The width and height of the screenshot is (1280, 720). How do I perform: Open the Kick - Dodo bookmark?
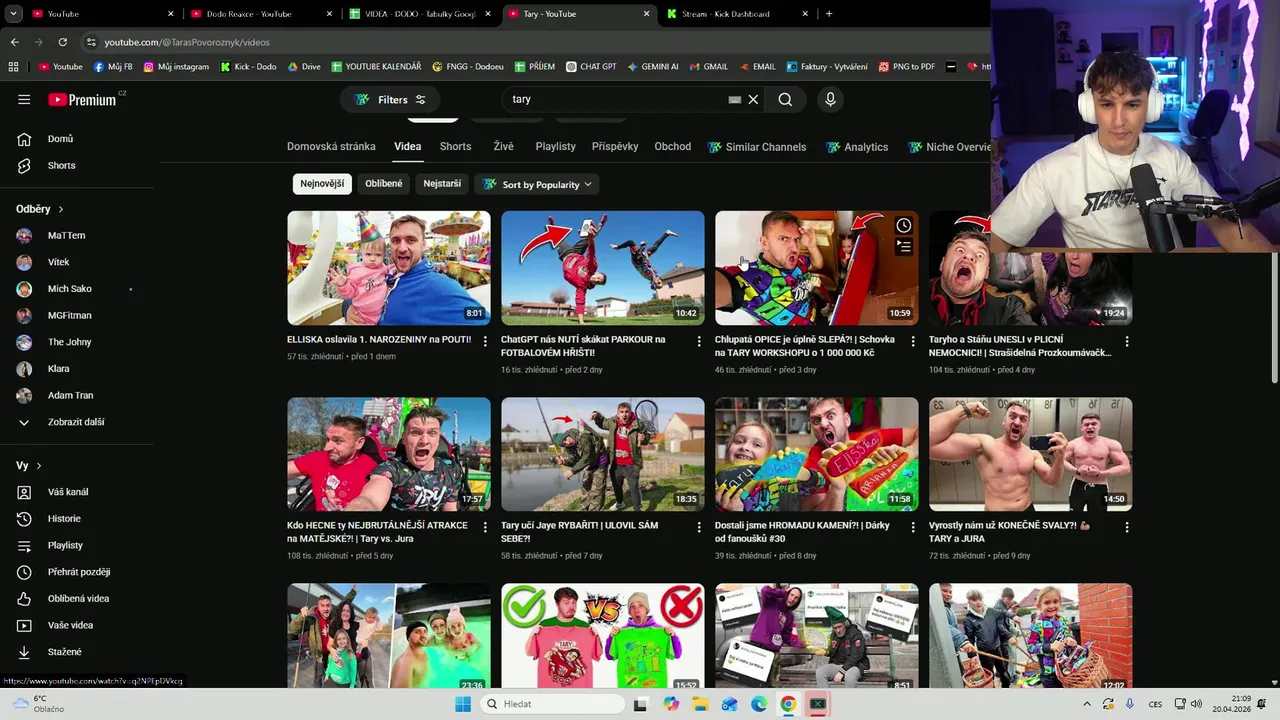tap(248, 66)
